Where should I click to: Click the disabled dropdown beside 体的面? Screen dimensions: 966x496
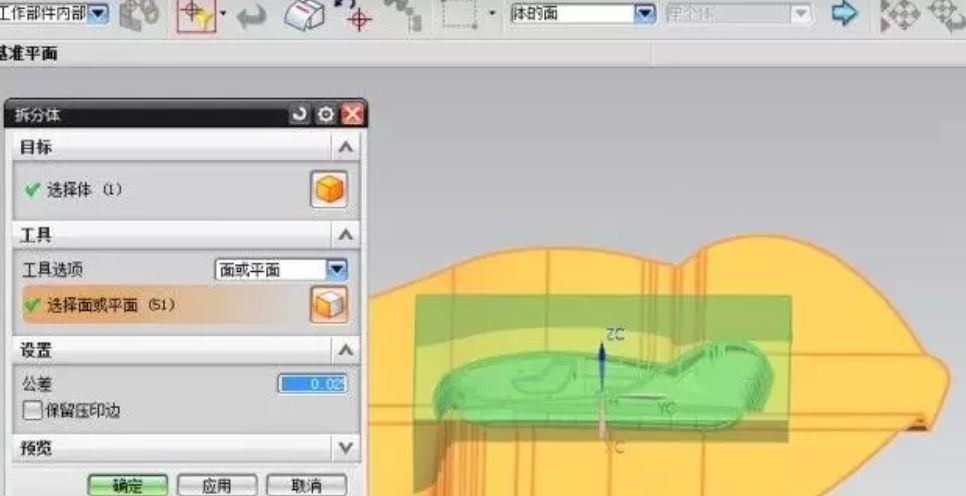click(x=739, y=14)
